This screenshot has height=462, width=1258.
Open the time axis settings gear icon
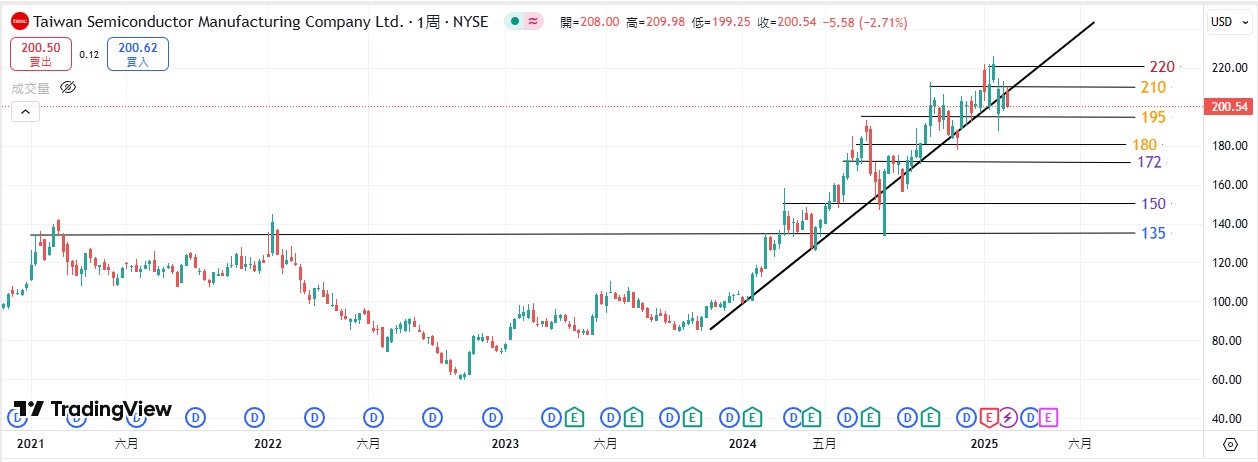(x=1230, y=443)
